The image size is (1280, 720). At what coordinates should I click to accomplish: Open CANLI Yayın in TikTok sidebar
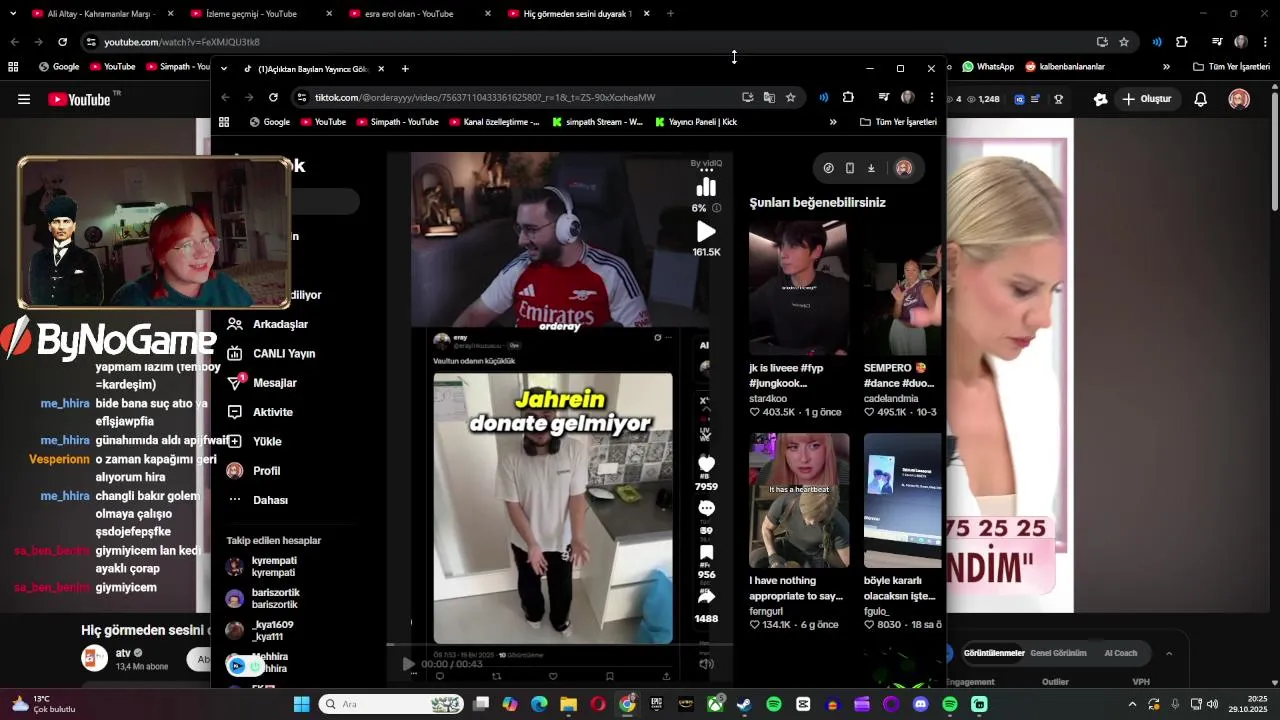pos(271,353)
